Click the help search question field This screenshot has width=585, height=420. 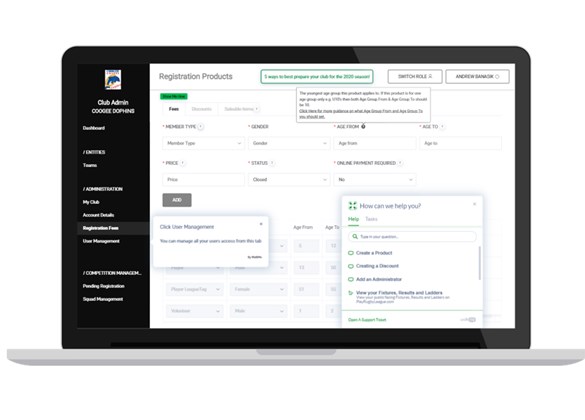pos(412,237)
